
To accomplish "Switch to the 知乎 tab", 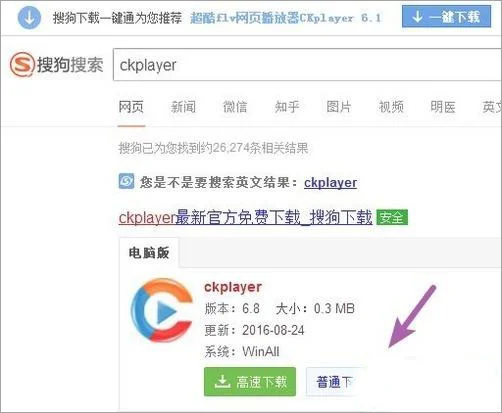I will [287, 107].
